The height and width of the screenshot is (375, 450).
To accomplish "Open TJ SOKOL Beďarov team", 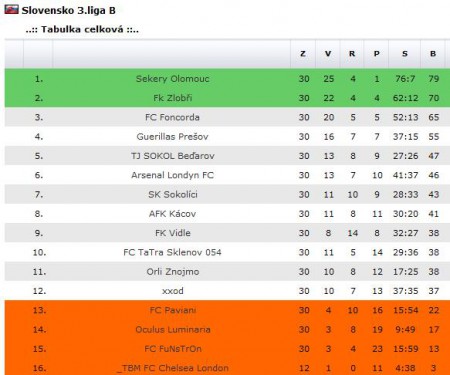I will click(x=172, y=156).
